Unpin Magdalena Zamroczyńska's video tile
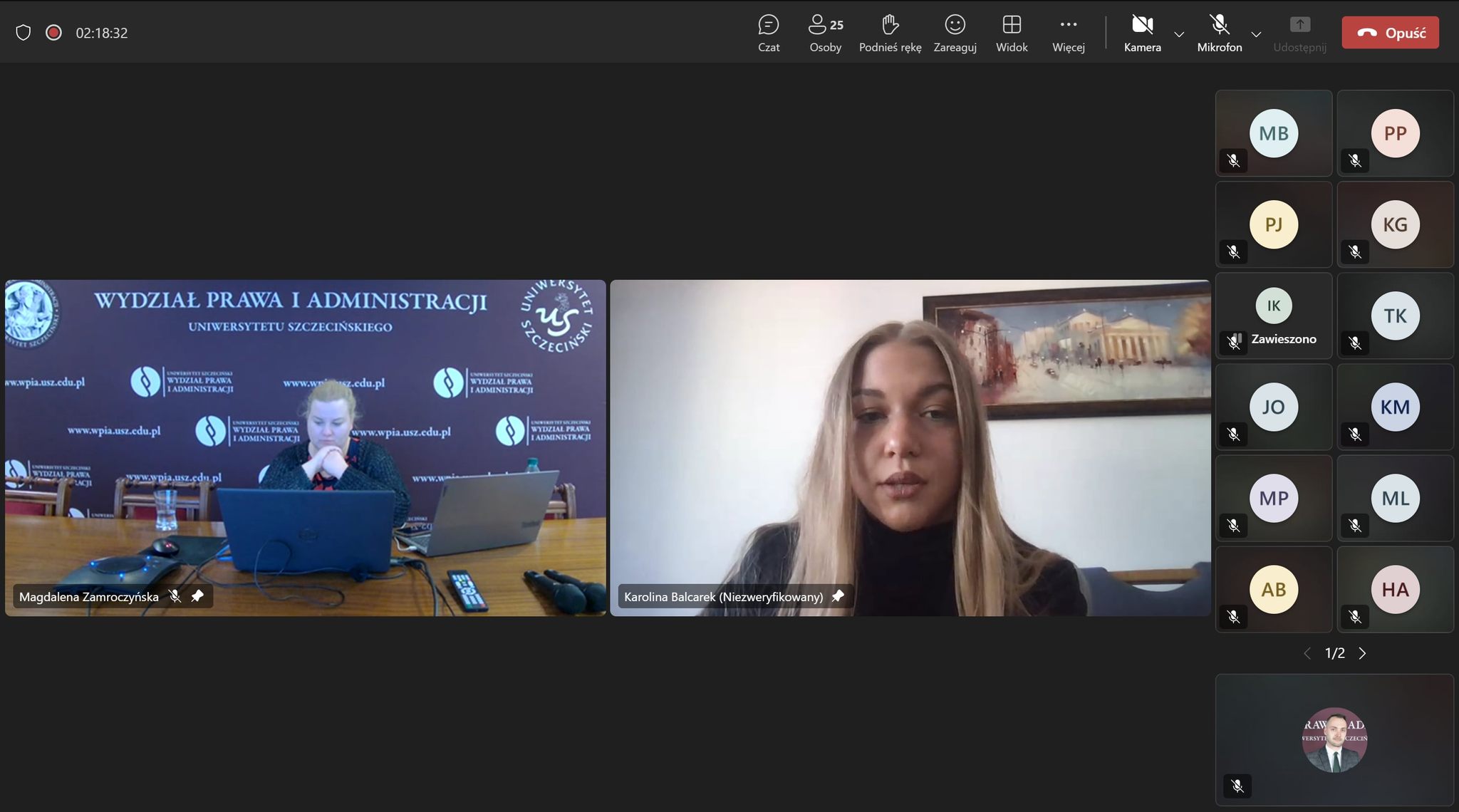 pyautogui.click(x=197, y=596)
